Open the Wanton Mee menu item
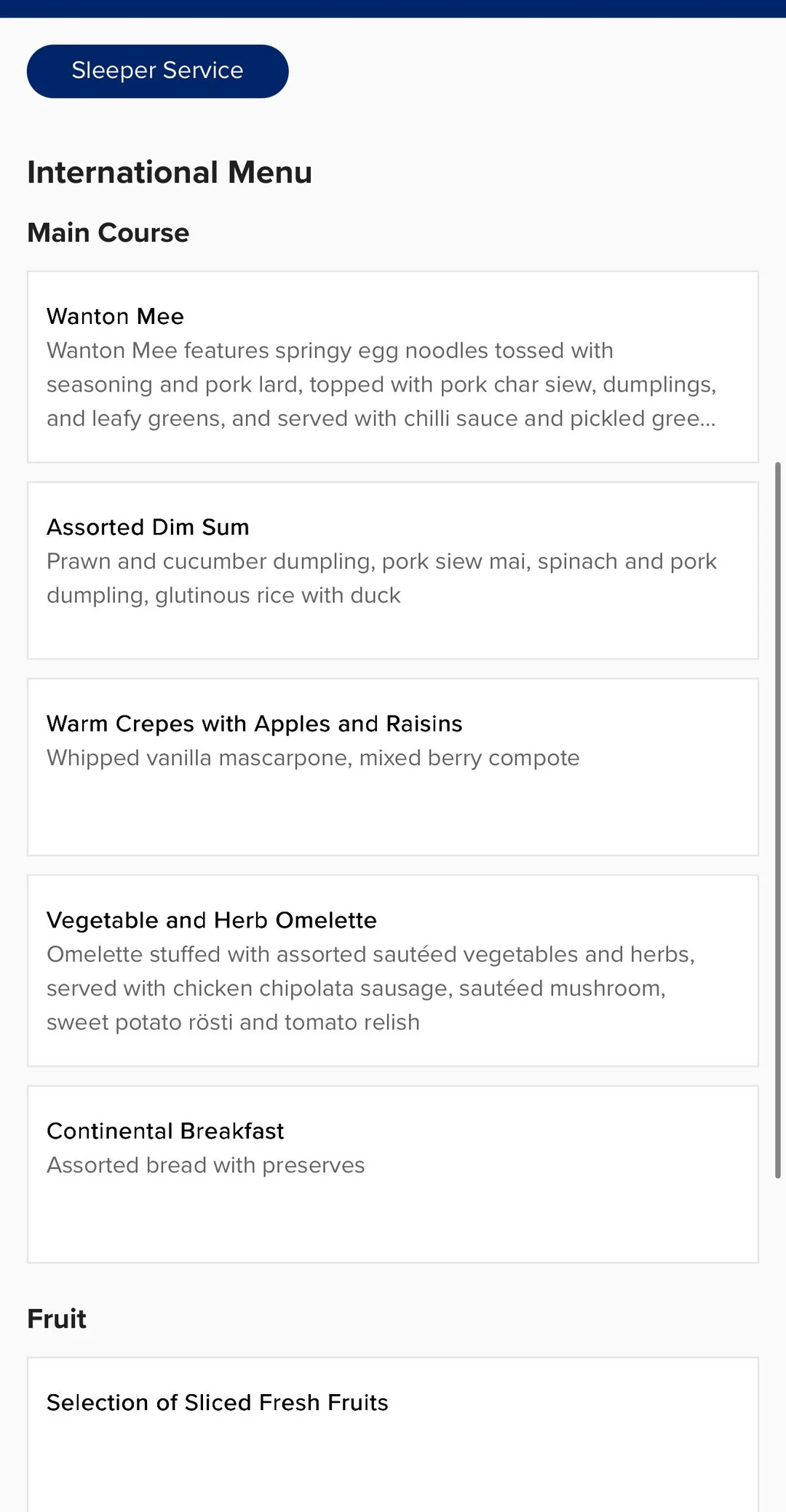 click(116, 317)
